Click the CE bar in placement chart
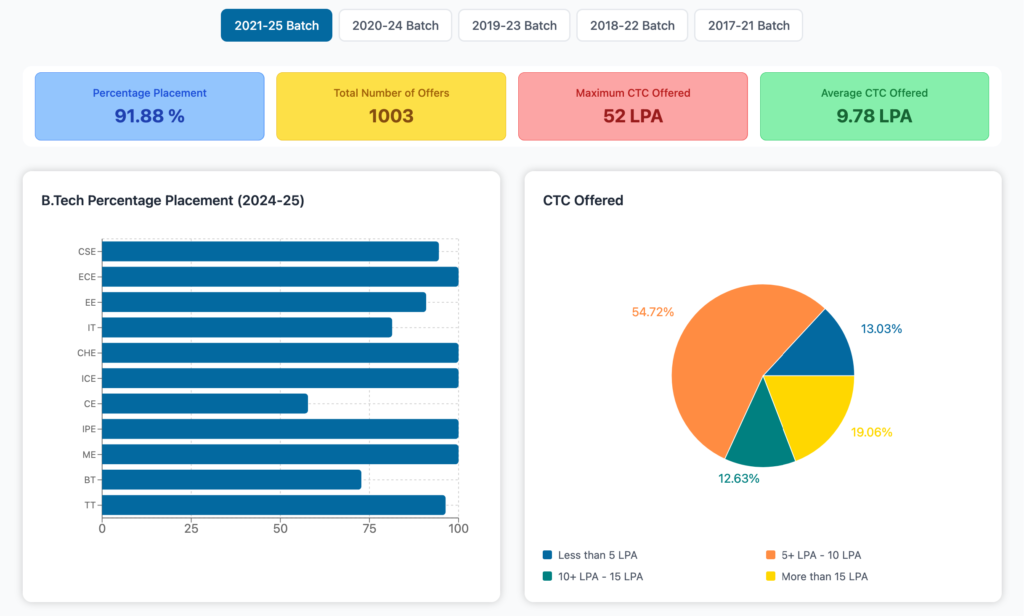The image size is (1024, 616). [x=205, y=403]
